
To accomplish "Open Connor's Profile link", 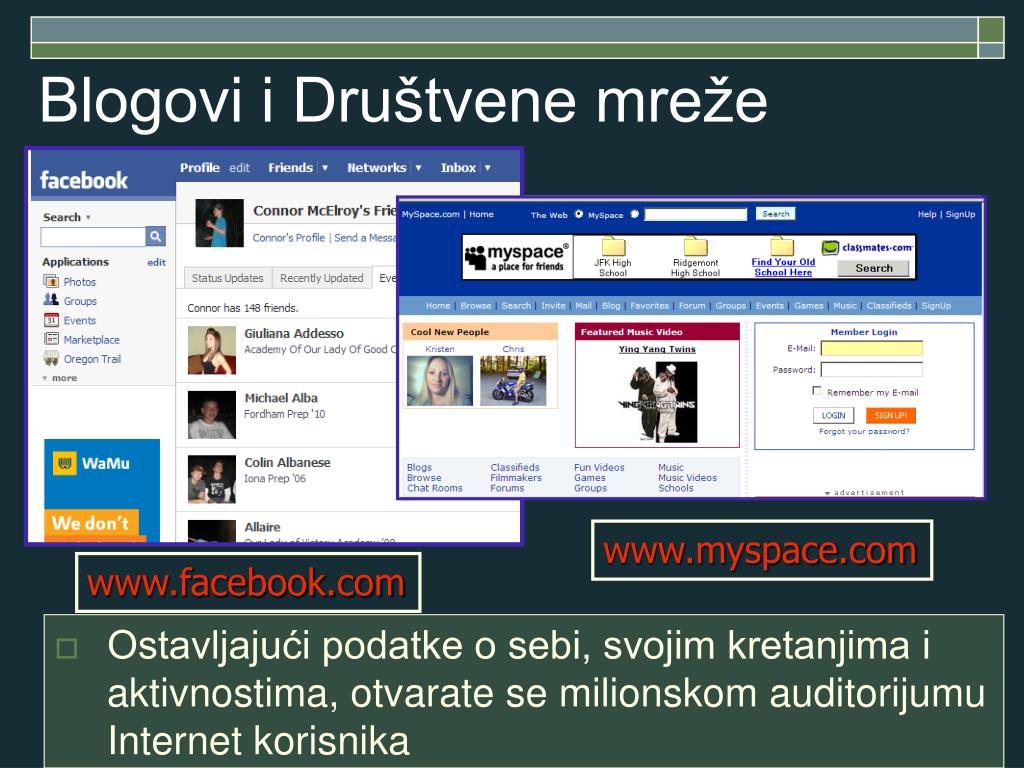I will tap(288, 238).
